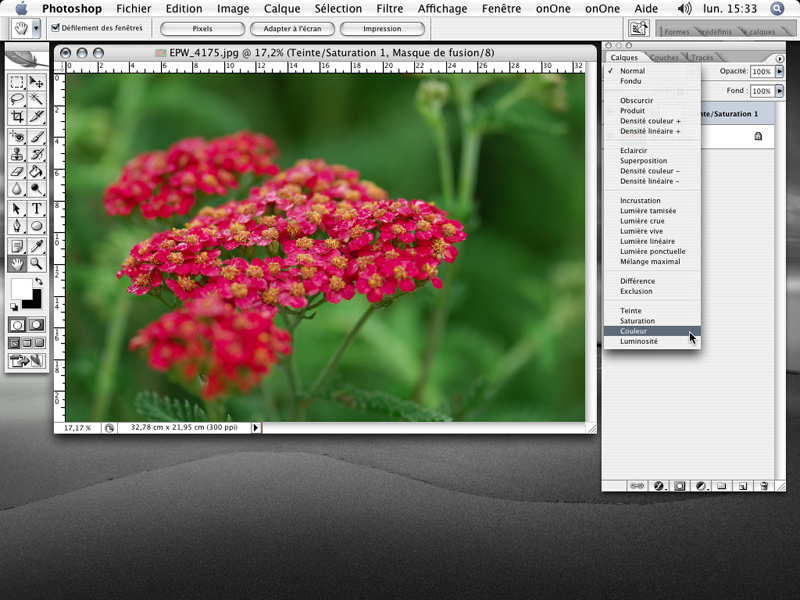Image resolution: width=800 pixels, height=600 pixels.
Task: Activate the Hand tool in toolbox
Action: [17, 264]
